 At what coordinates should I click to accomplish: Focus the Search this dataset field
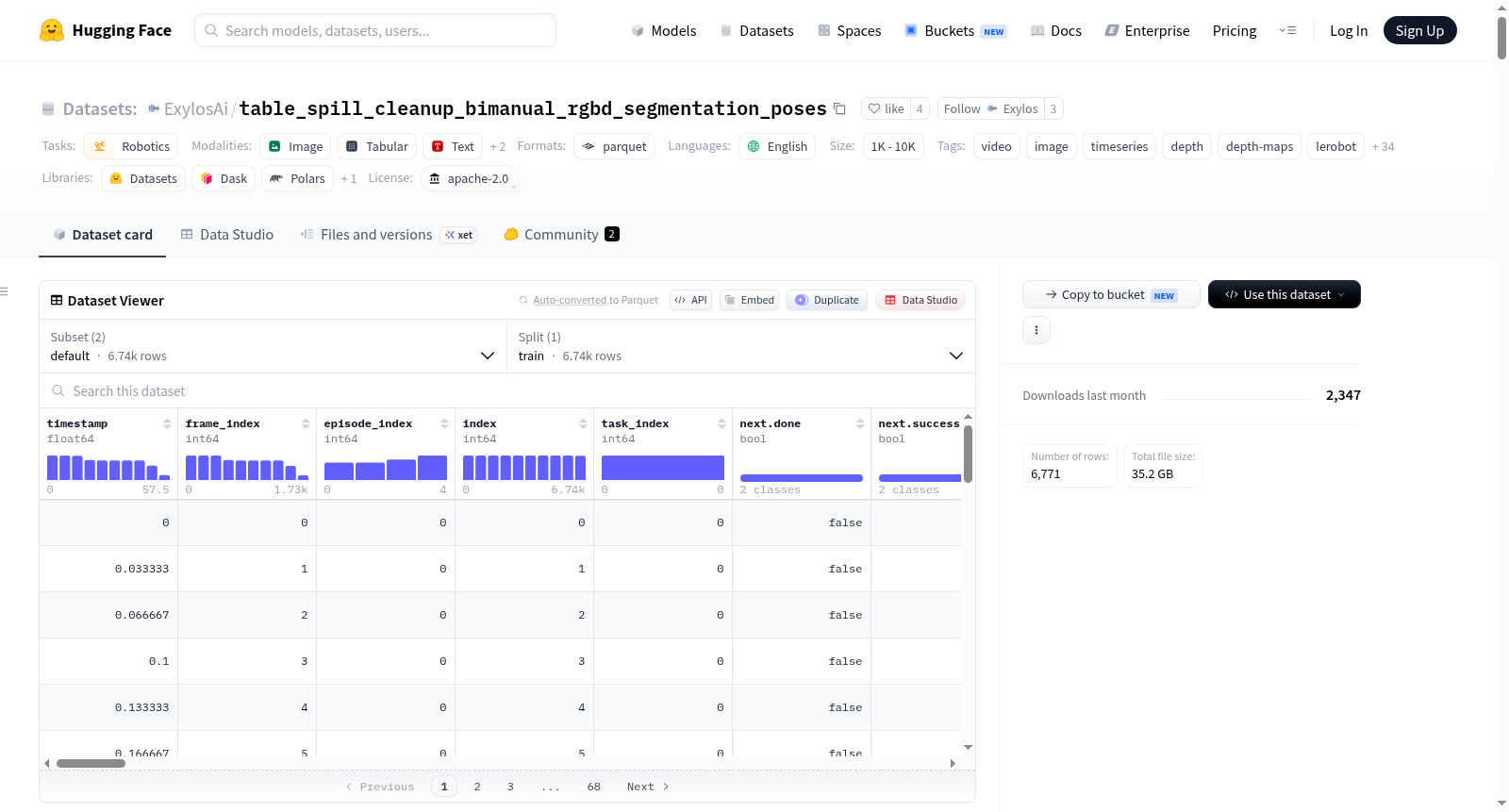(507, 390)
